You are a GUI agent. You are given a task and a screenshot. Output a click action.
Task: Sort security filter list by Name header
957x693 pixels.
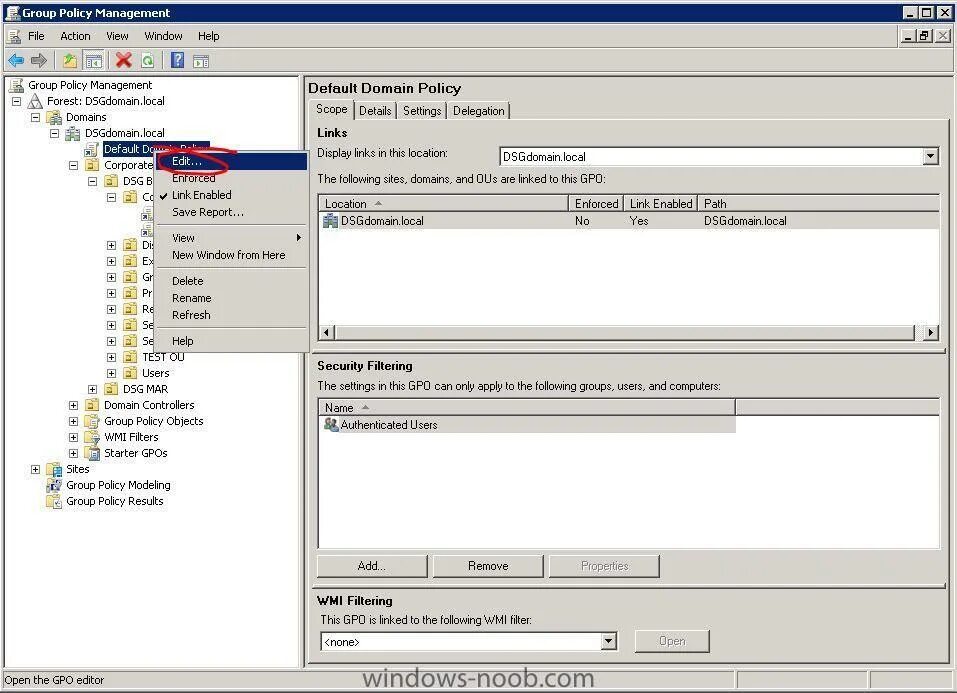click(527, 407)
